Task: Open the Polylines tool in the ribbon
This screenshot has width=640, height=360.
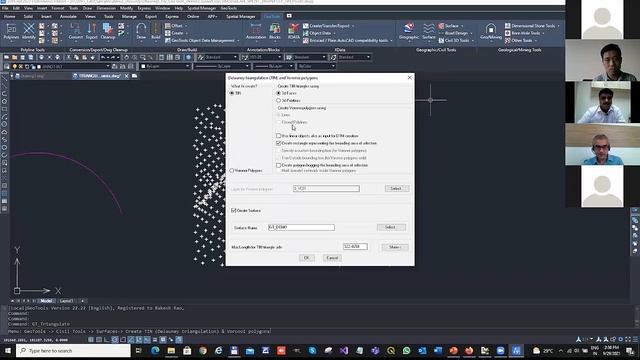Action: (11, 31)
